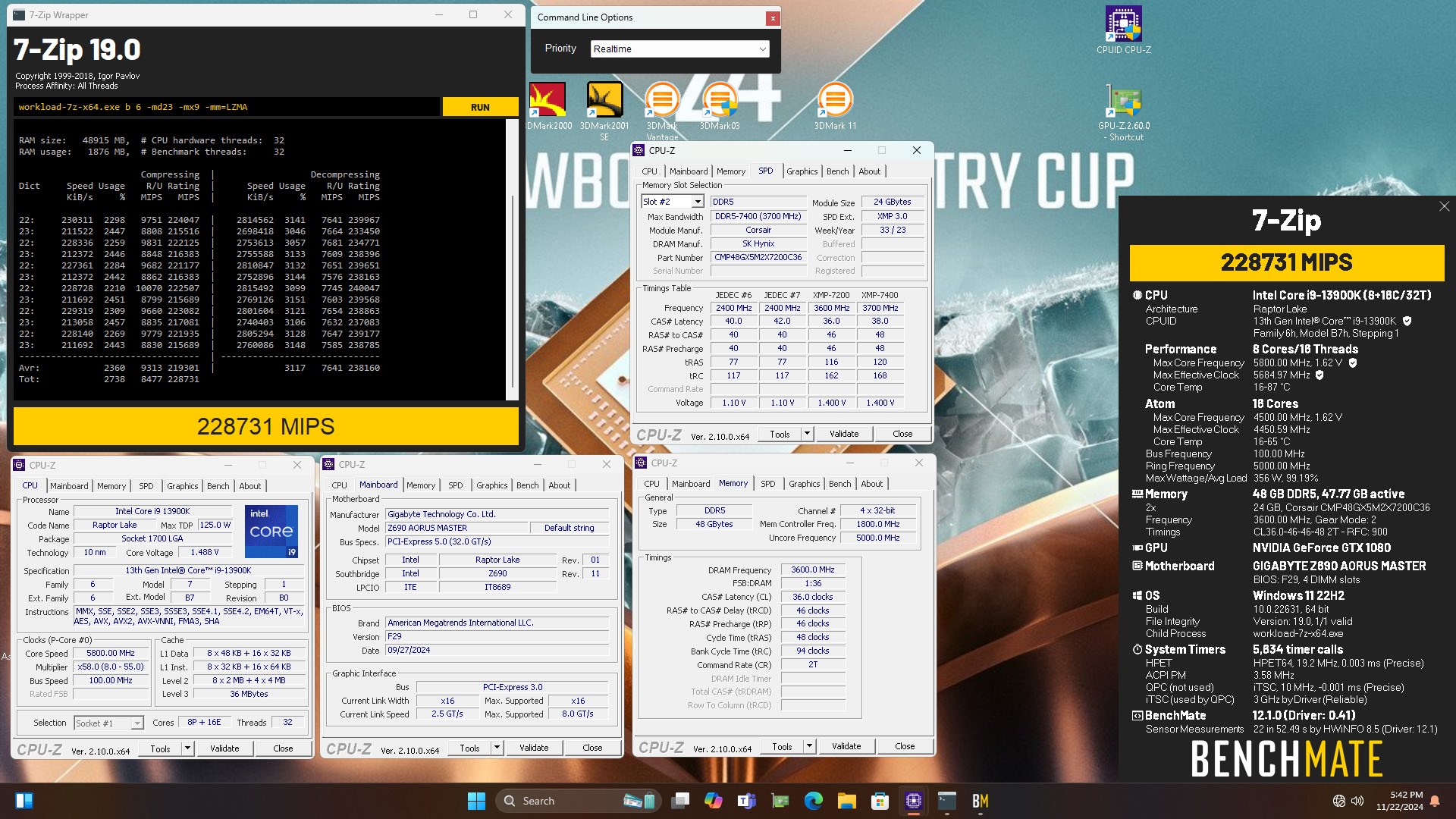Switch to Graphics tab in SPD window

coord(802,171)
